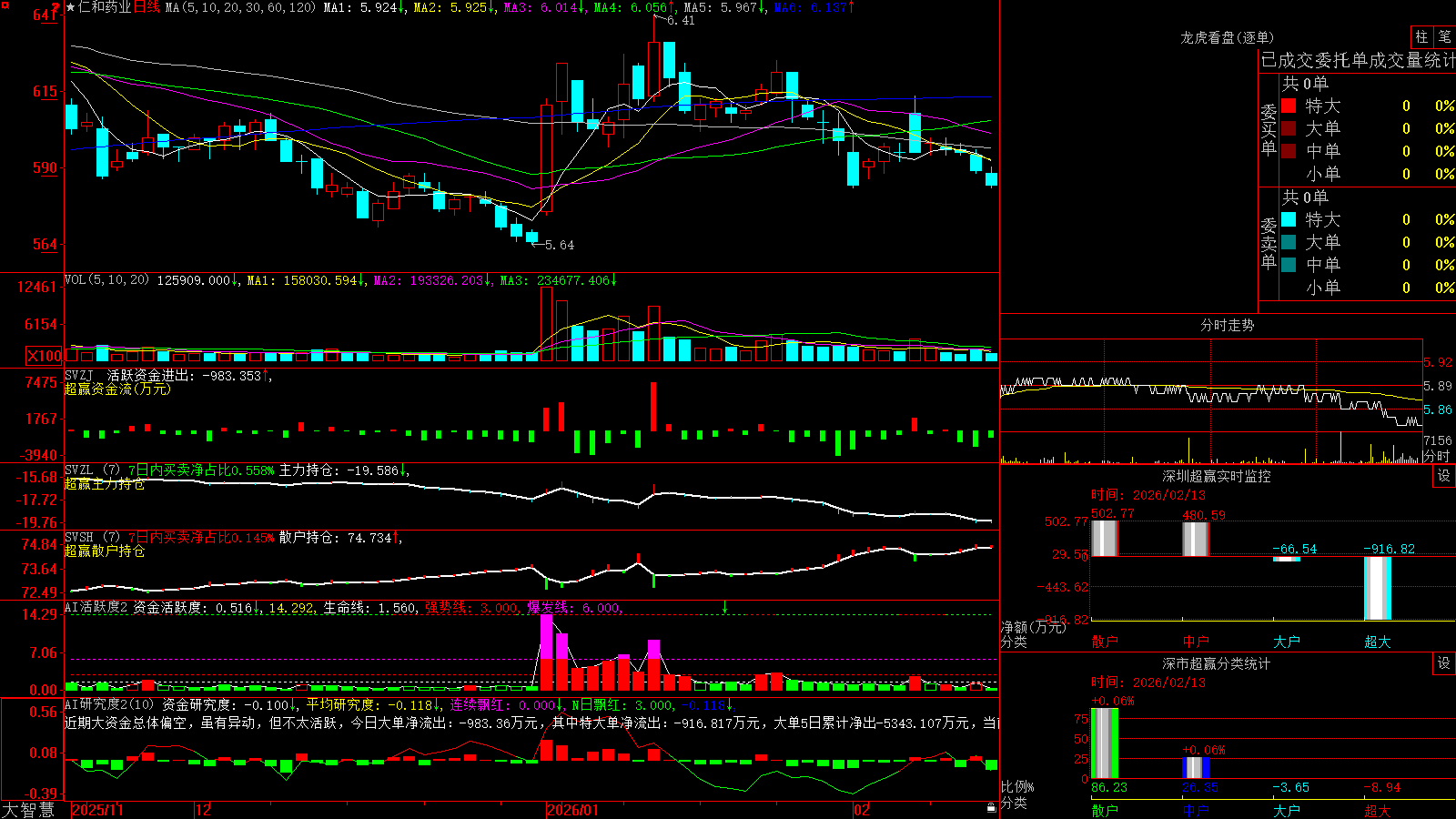Open the VOL(5,10,20) indicator label
Screen dimensions: 1456x819
(x=106, y=280)
